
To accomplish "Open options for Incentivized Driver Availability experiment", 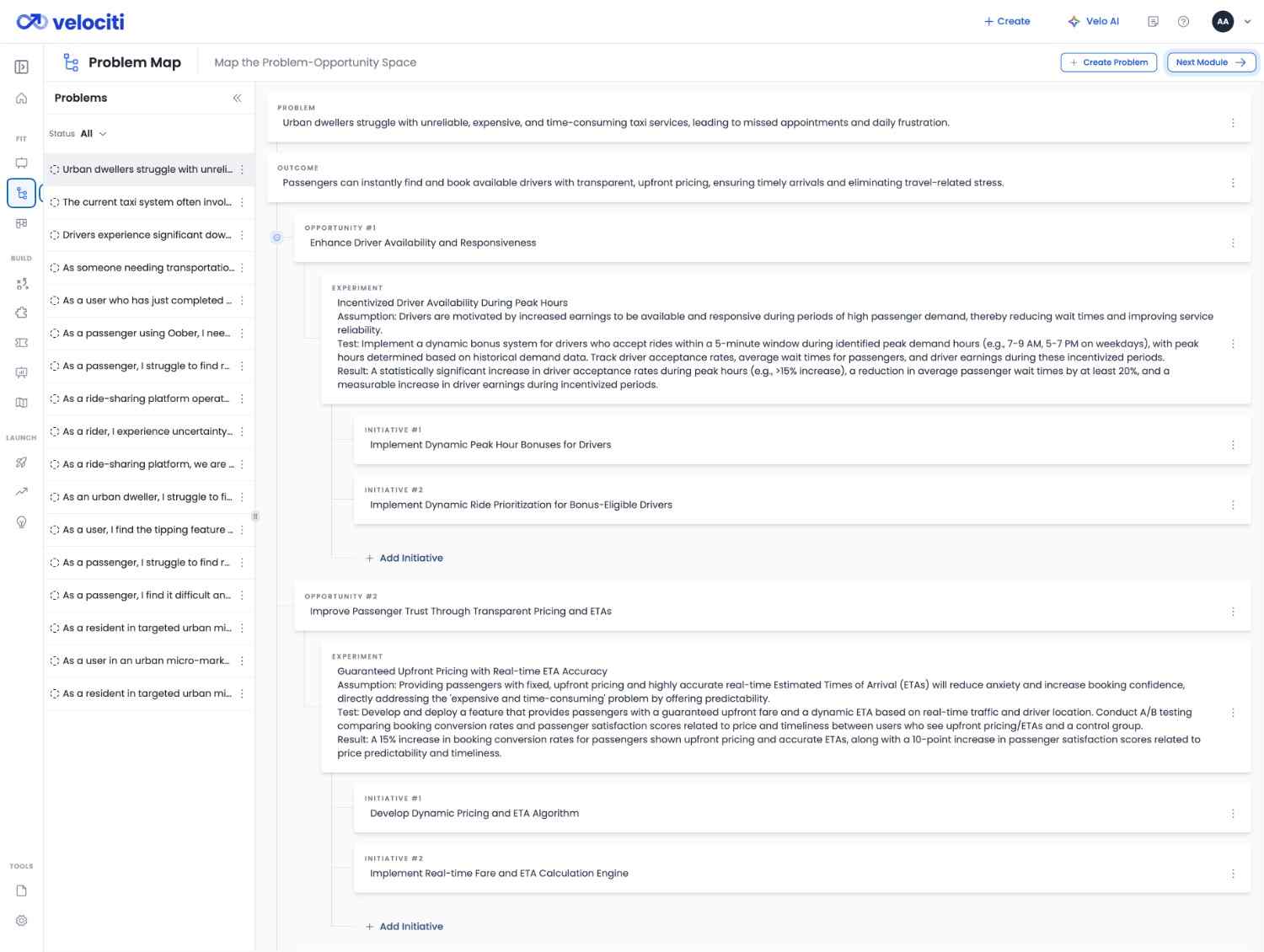I will [1233, 344].
